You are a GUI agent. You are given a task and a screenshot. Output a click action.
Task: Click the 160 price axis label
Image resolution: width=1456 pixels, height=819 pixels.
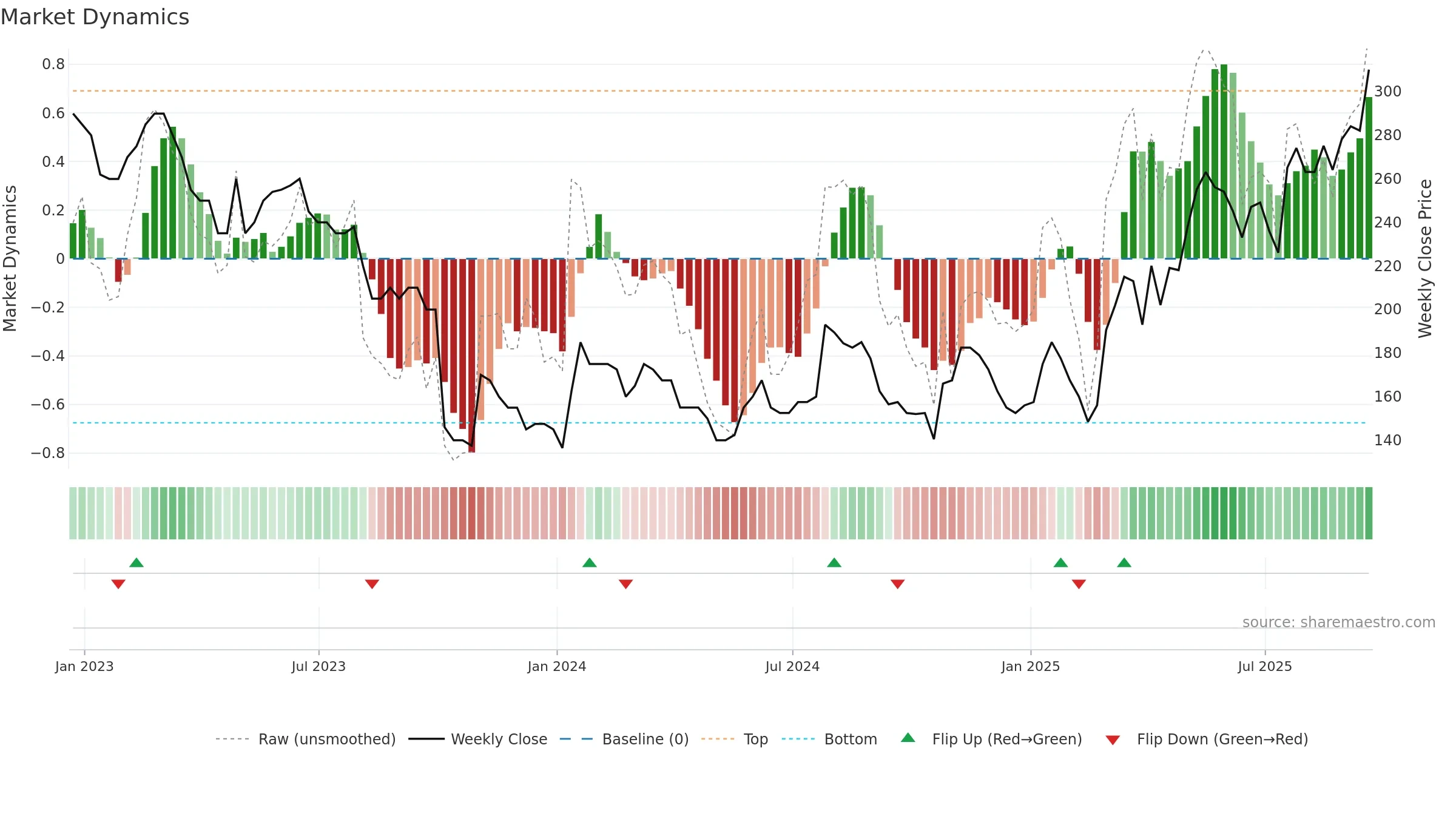(1388, 396)
